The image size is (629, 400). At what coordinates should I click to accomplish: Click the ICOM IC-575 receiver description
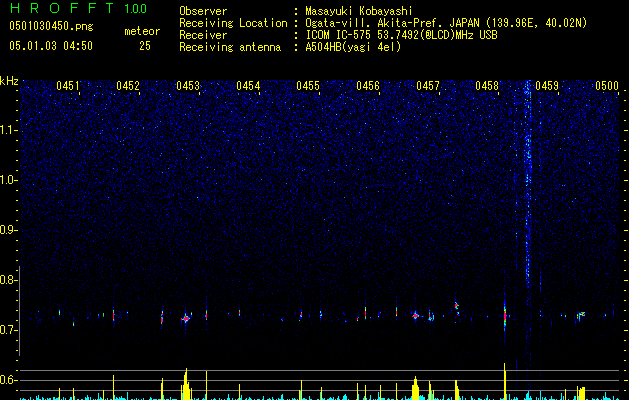click(x=401, y=35)
